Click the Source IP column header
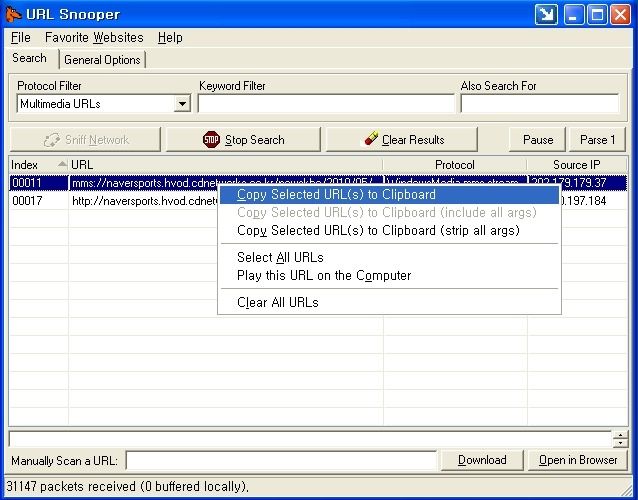 [x=577, y=165]
